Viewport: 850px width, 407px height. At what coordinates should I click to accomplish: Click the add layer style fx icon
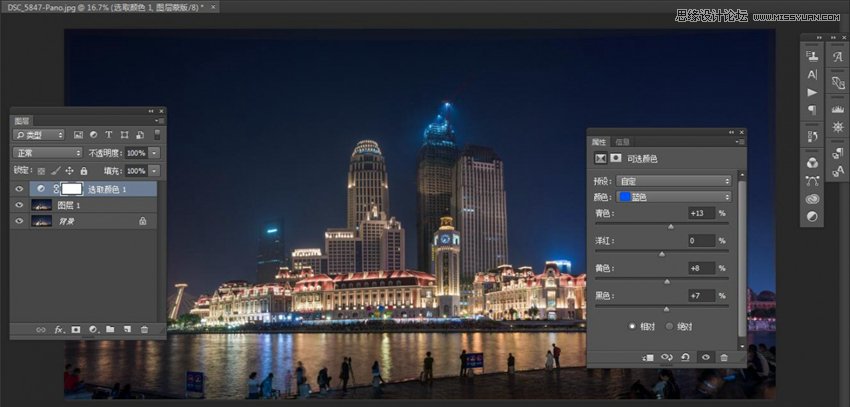[x=58, y=329]
